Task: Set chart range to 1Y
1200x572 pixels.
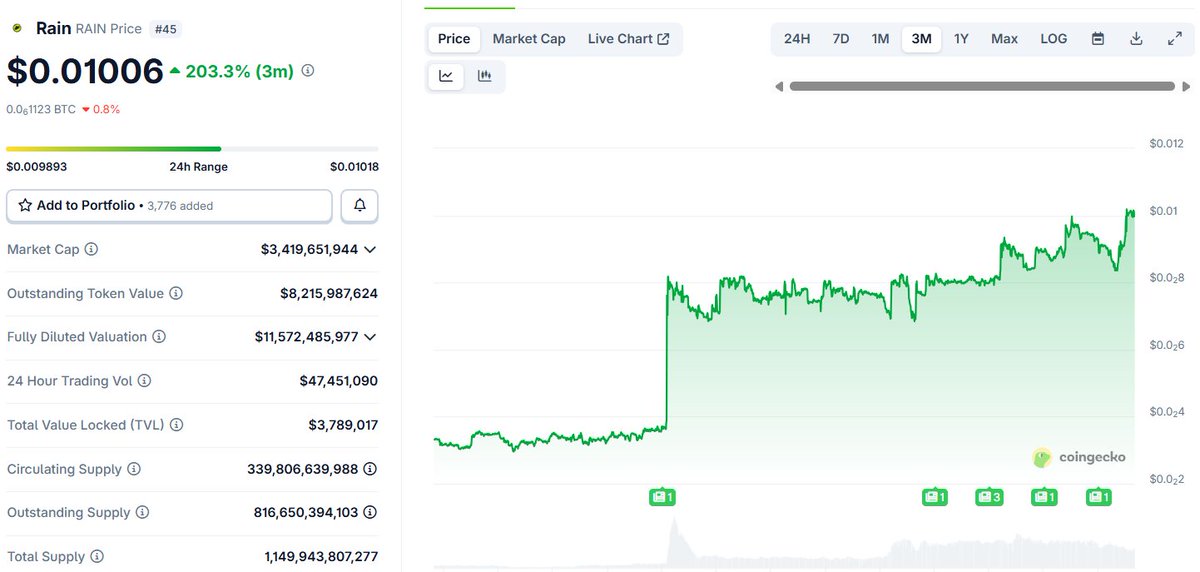Action: coord(961,39)
